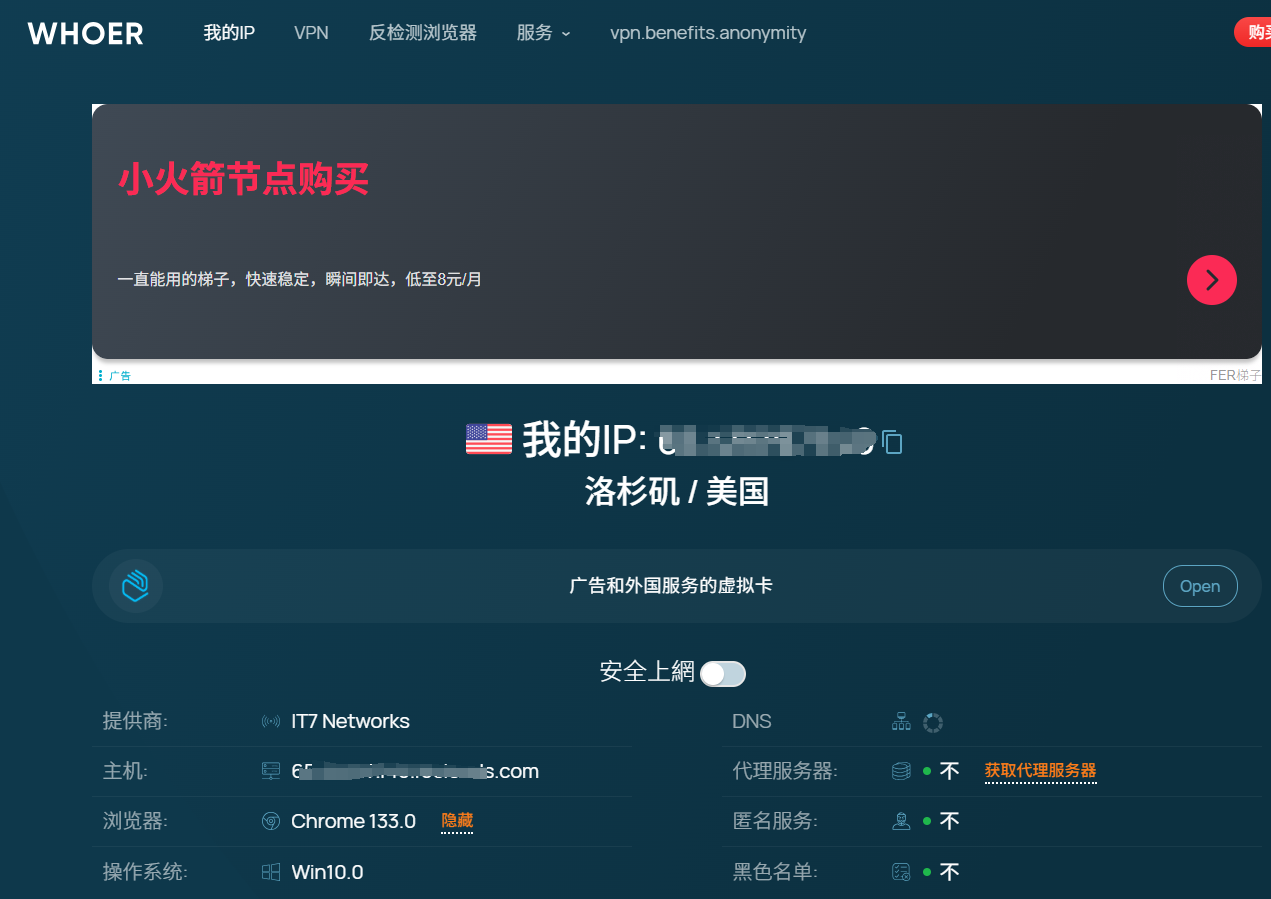The height and width of the screenshot is (899, 1271).
Task: Click the DNS network icon
Action: tap(901, 722)
